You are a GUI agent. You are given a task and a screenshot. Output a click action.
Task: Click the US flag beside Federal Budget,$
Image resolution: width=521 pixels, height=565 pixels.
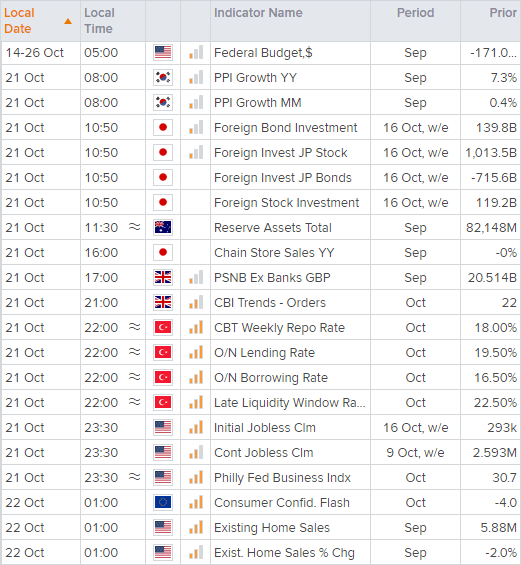pyautogui.click(x=163, y=53)
